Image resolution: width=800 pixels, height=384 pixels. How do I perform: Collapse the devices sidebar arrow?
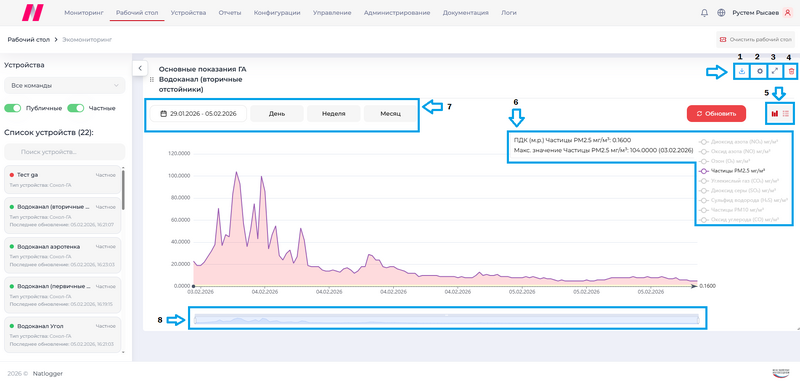coord(140,68)
